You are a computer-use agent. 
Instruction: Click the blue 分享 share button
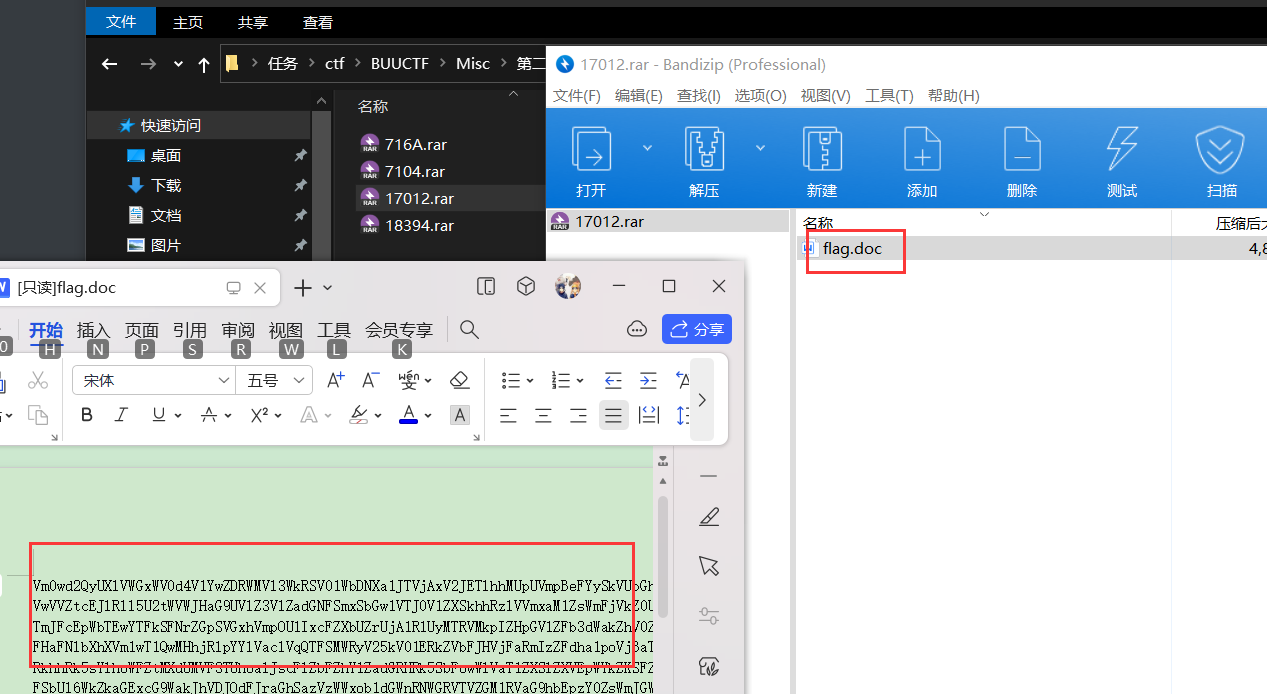point(697,329)
